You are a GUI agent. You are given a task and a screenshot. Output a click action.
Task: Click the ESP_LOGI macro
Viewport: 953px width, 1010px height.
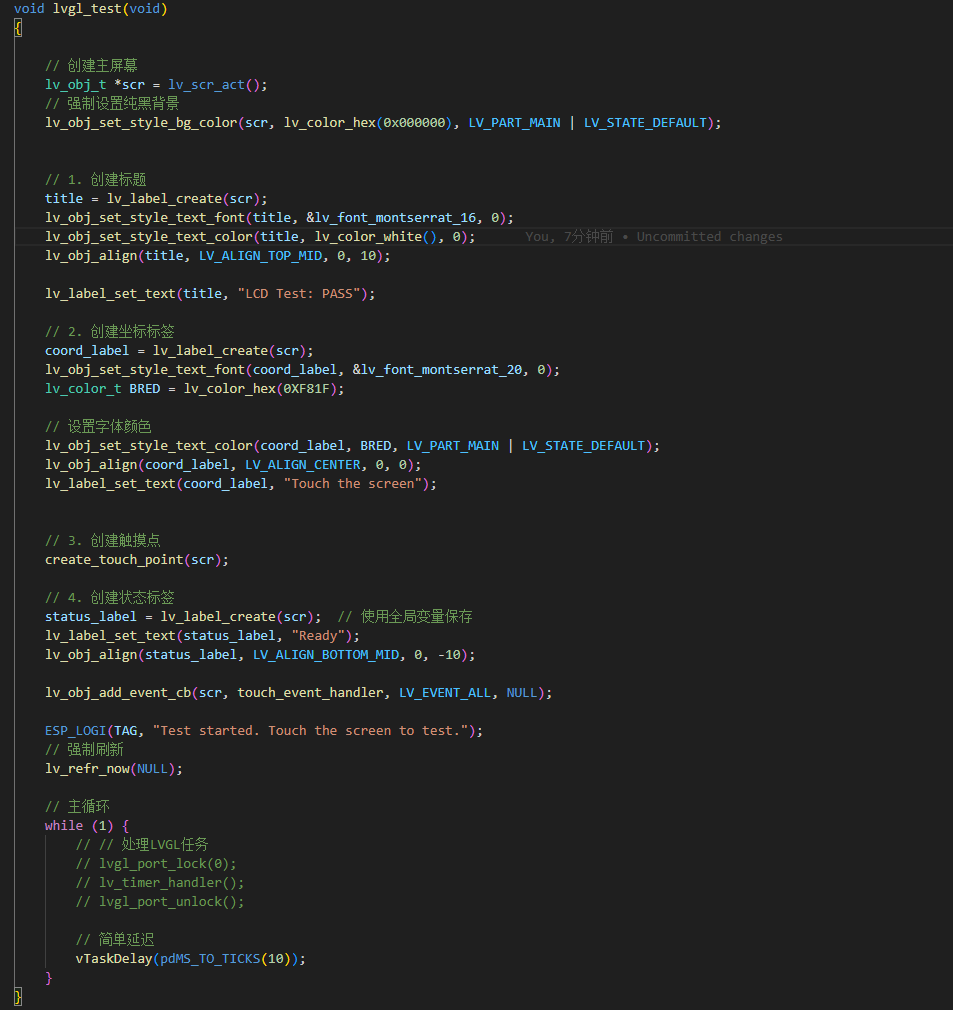(75, 731)
